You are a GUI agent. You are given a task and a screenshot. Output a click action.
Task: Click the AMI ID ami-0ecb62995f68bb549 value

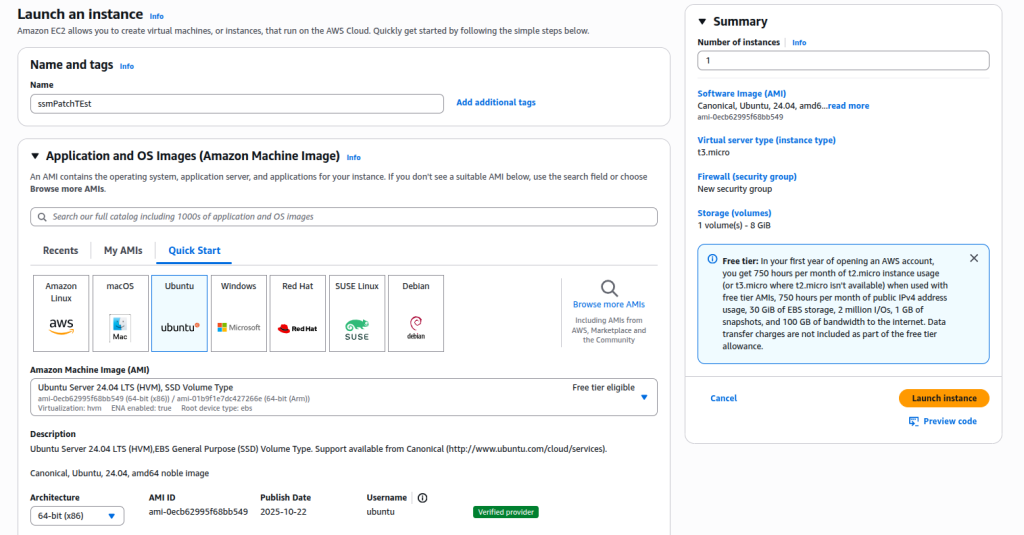click(x=198, y=512)
